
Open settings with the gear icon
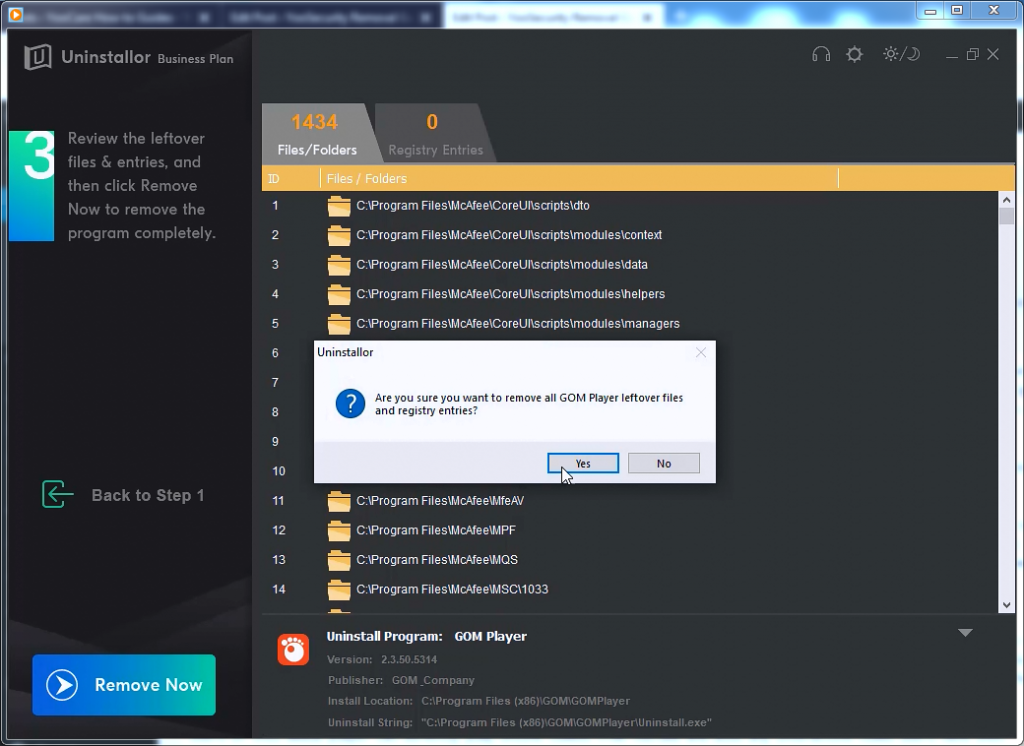[x=854, y=54]
